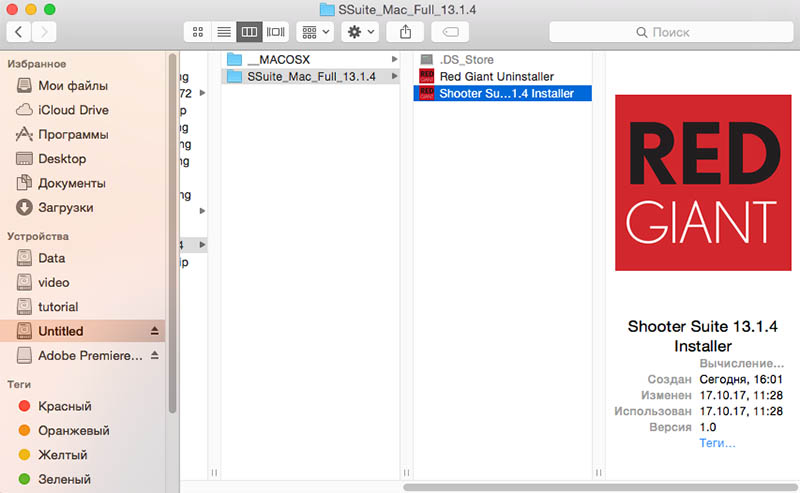Viewport: 800px width, 493px height.
Task: Eject the Untitled volume
Action: pyautogui.click(x=155, y=331)
